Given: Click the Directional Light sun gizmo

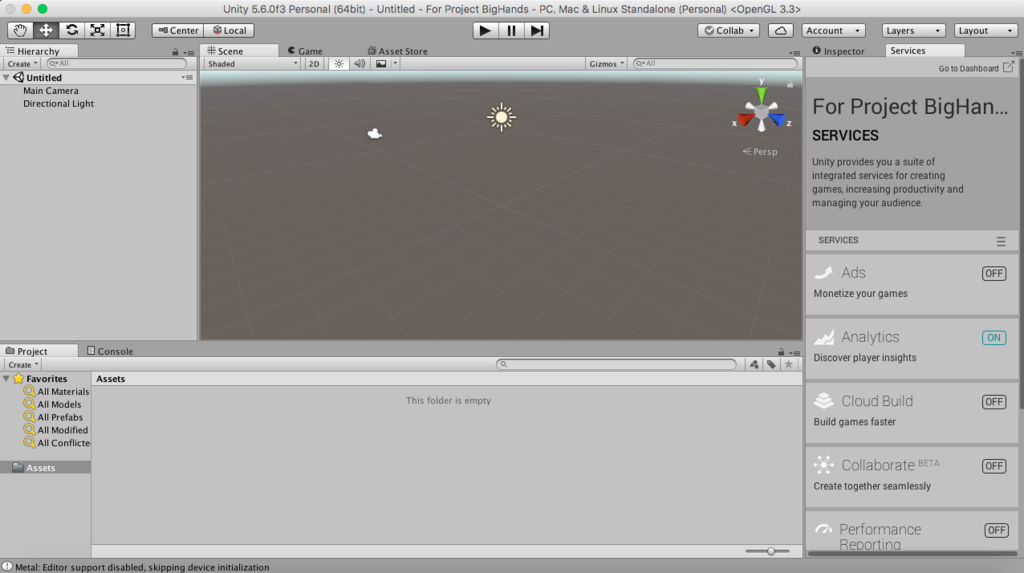Looking at the screenshot, I should point(502,117).
